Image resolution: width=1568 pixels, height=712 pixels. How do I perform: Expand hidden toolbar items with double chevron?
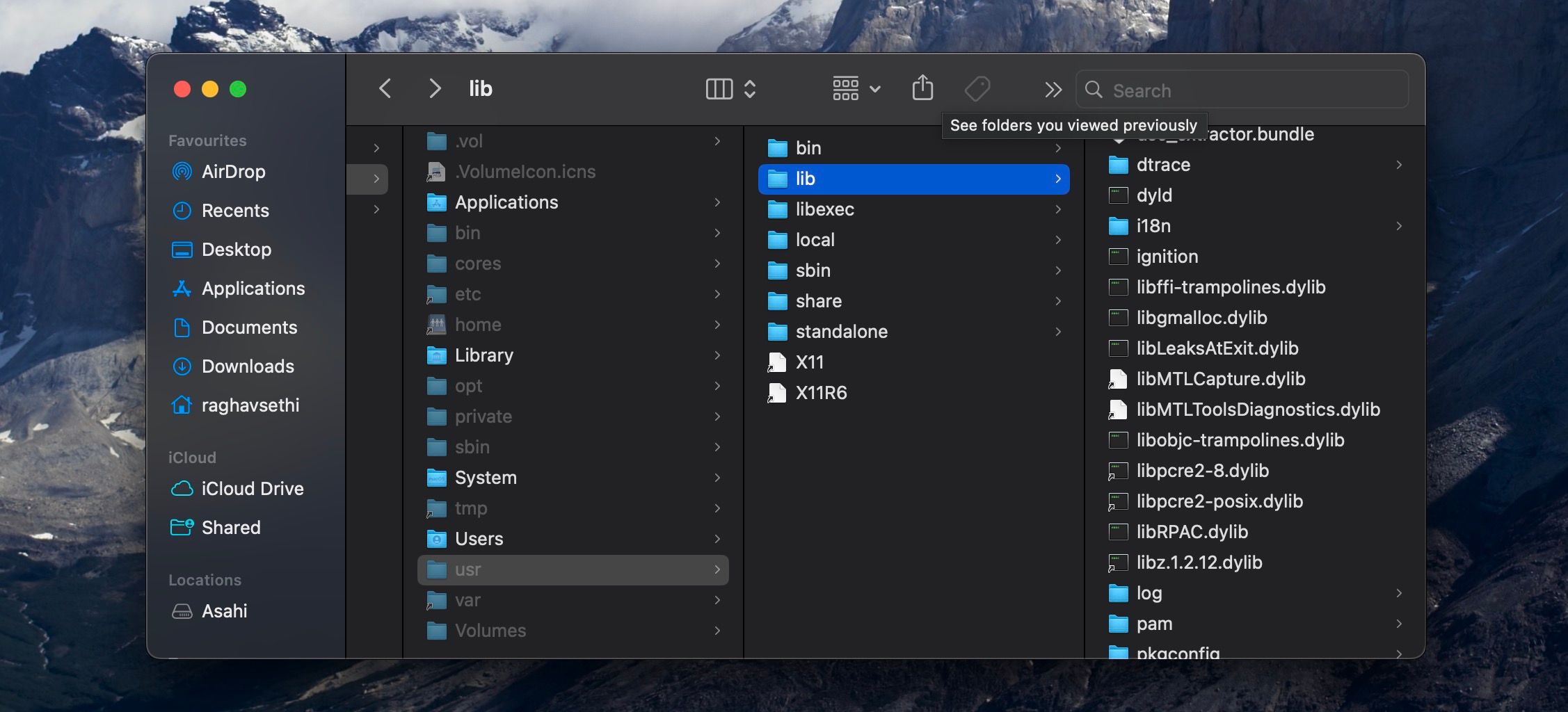pyautogui.click(x=1053, y=90)
